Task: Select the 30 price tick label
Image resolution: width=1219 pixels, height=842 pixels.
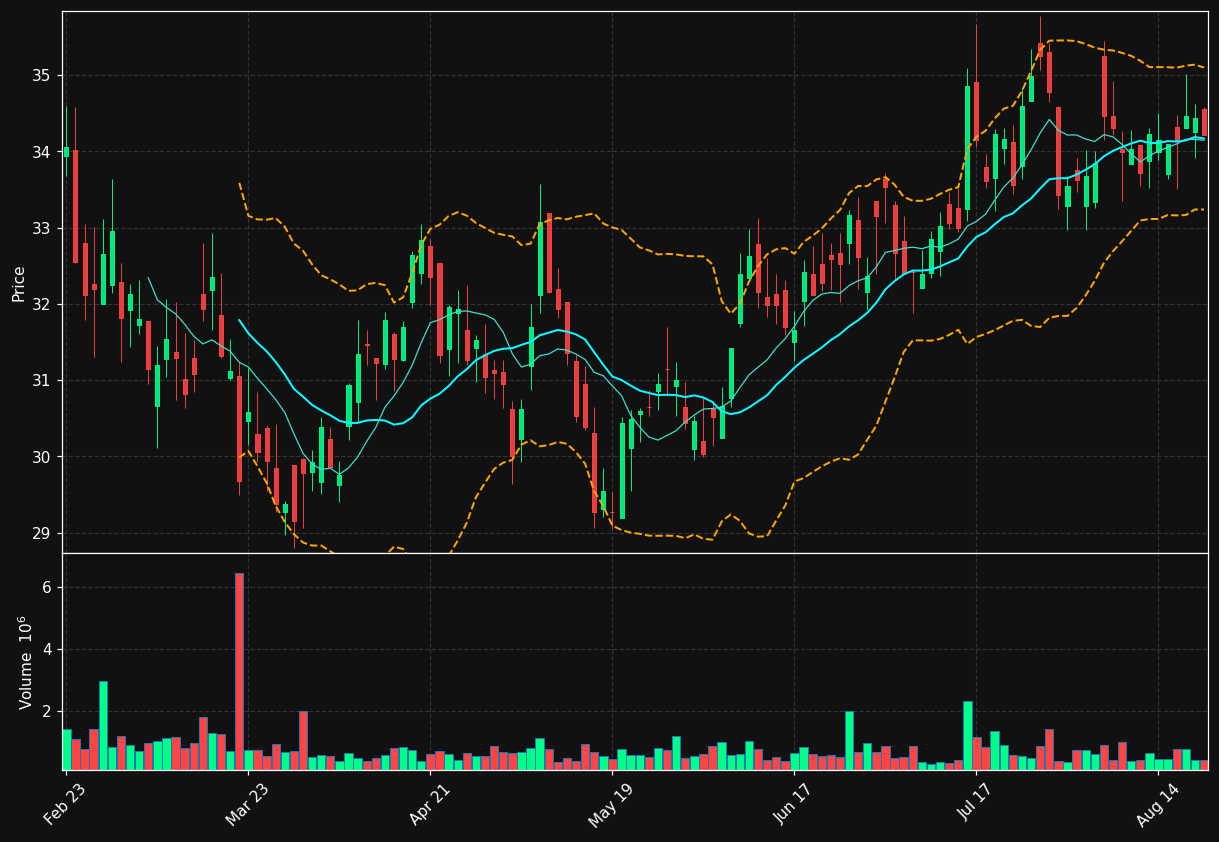Action: (41, 457)
